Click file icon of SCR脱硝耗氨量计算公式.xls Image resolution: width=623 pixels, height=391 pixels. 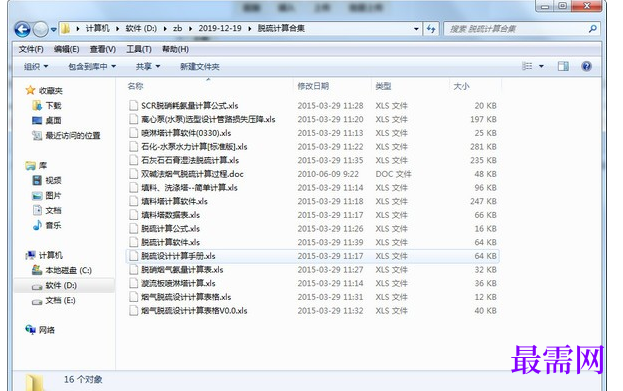coord(134,105)
